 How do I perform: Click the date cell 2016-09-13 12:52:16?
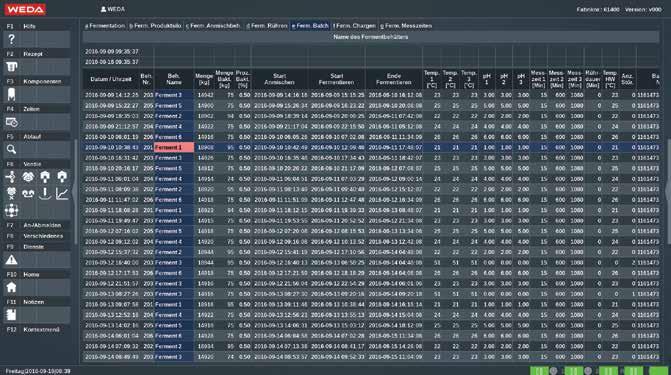(x=111, y=315)
